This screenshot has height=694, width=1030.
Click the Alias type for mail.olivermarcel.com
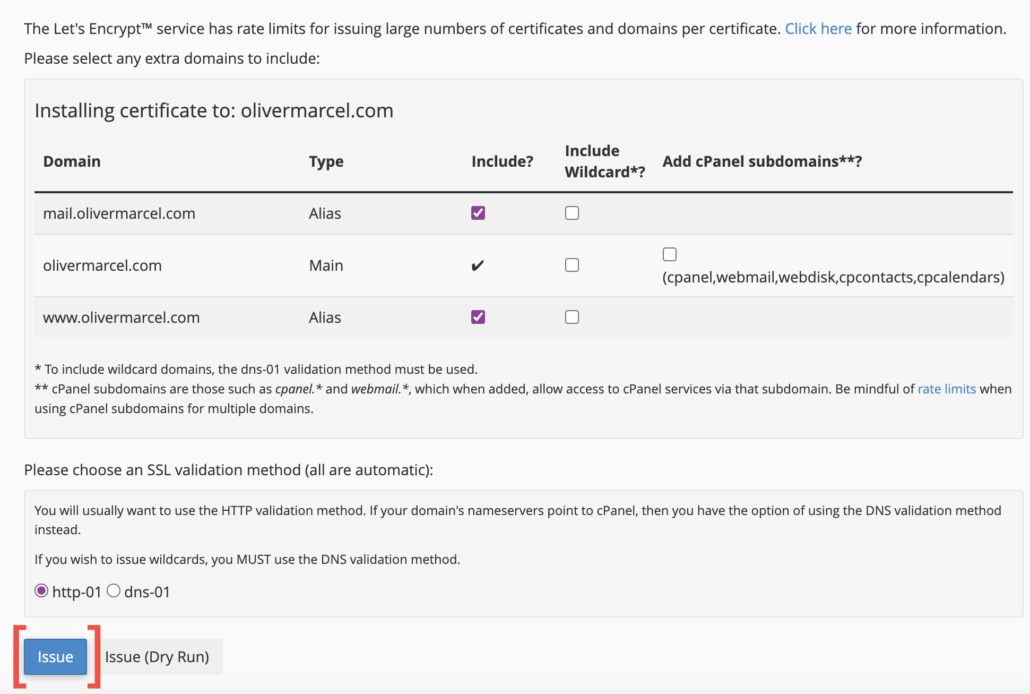(x=325, y=214)
